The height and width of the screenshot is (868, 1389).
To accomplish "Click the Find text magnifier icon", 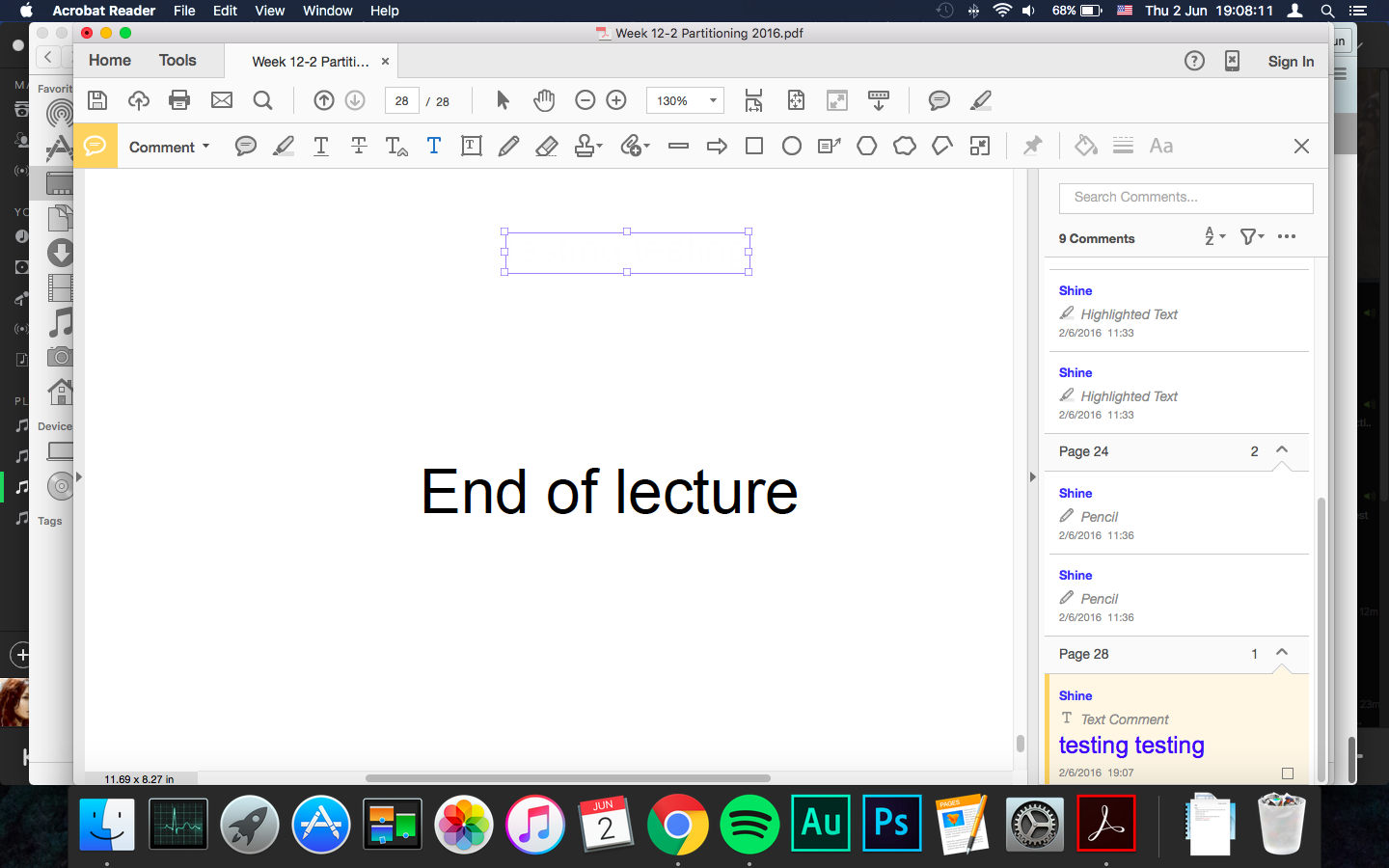I will click(262, 100).
